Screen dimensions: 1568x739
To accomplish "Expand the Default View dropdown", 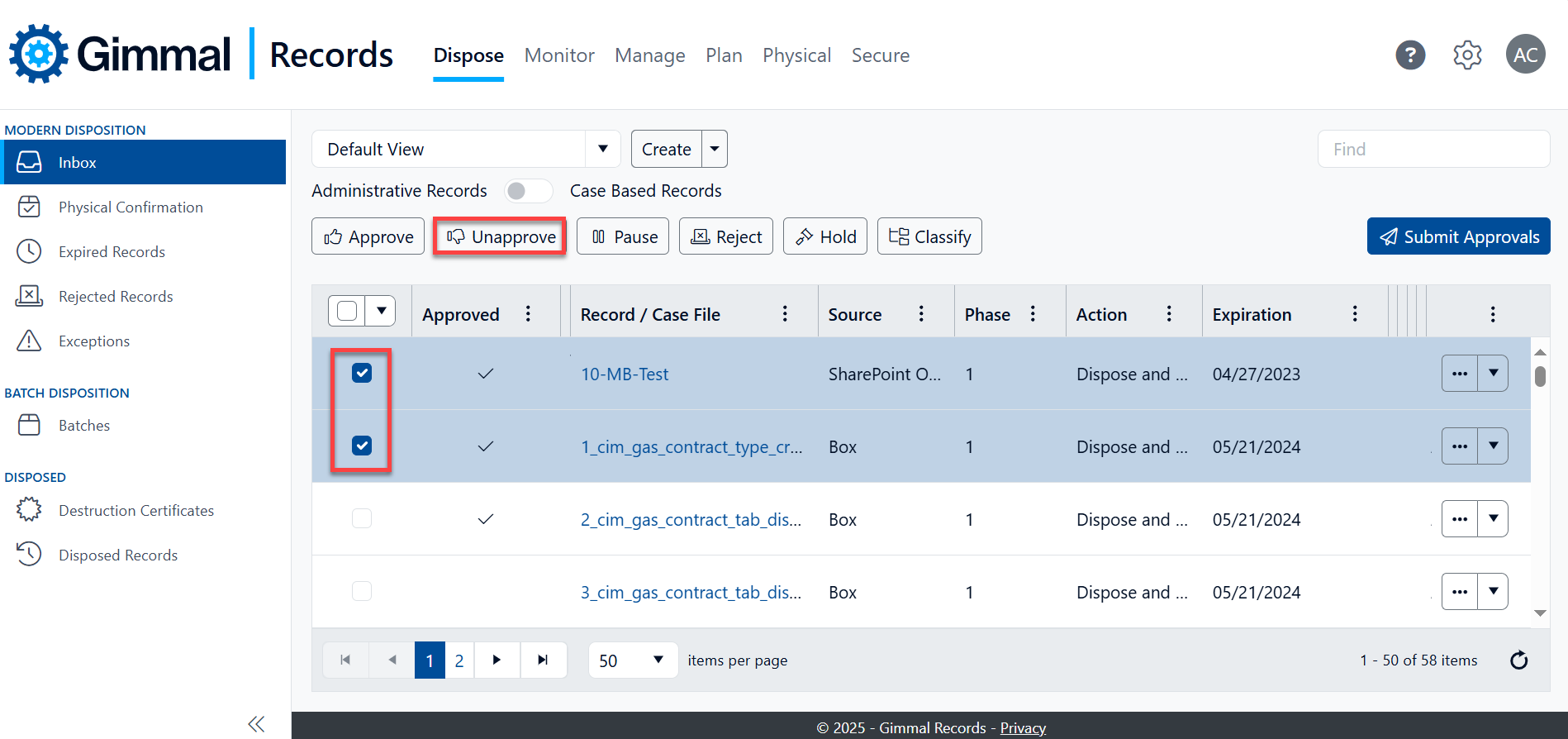I will [x=603, y=150].
